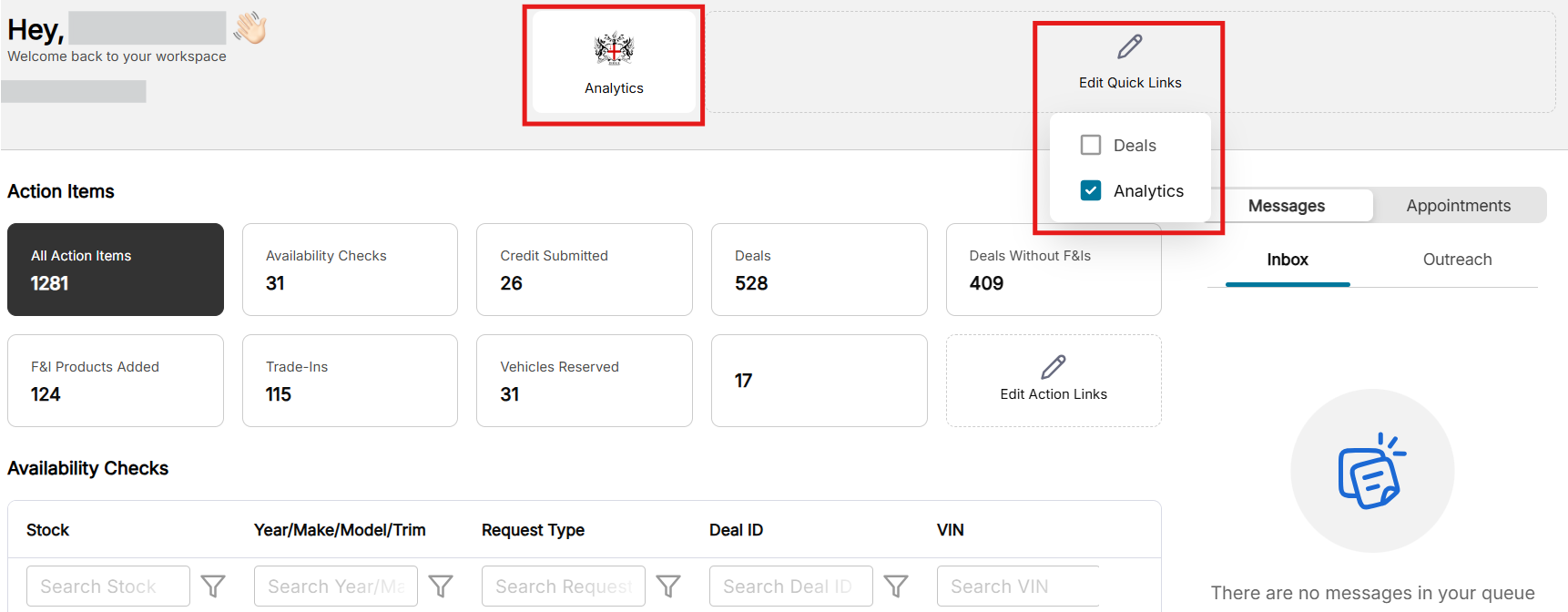1568x612 pixels.
Task: Enable the Deals quick link checkbox
Action: click(1090, 145)
